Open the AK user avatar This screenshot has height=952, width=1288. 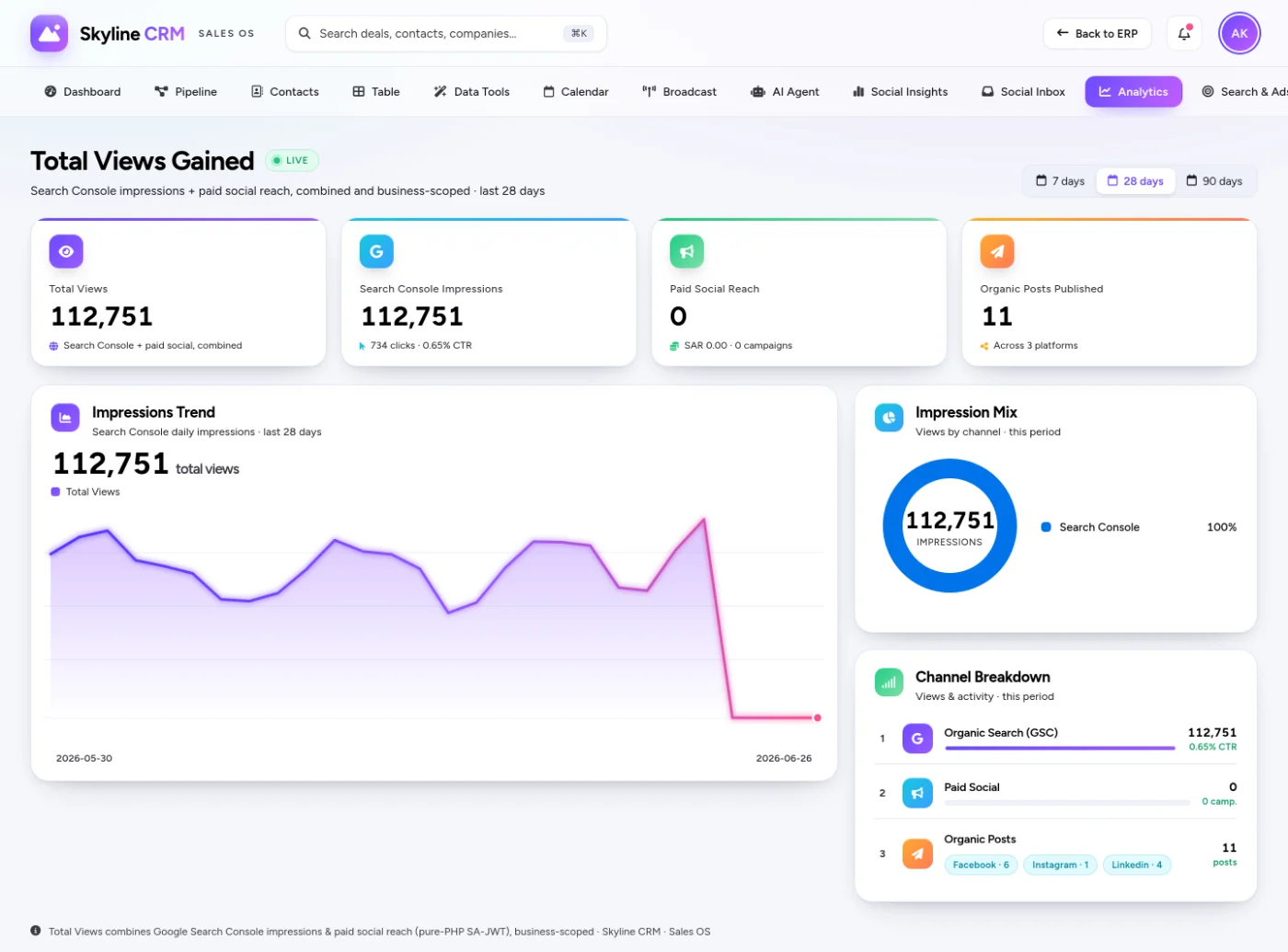1239,33
